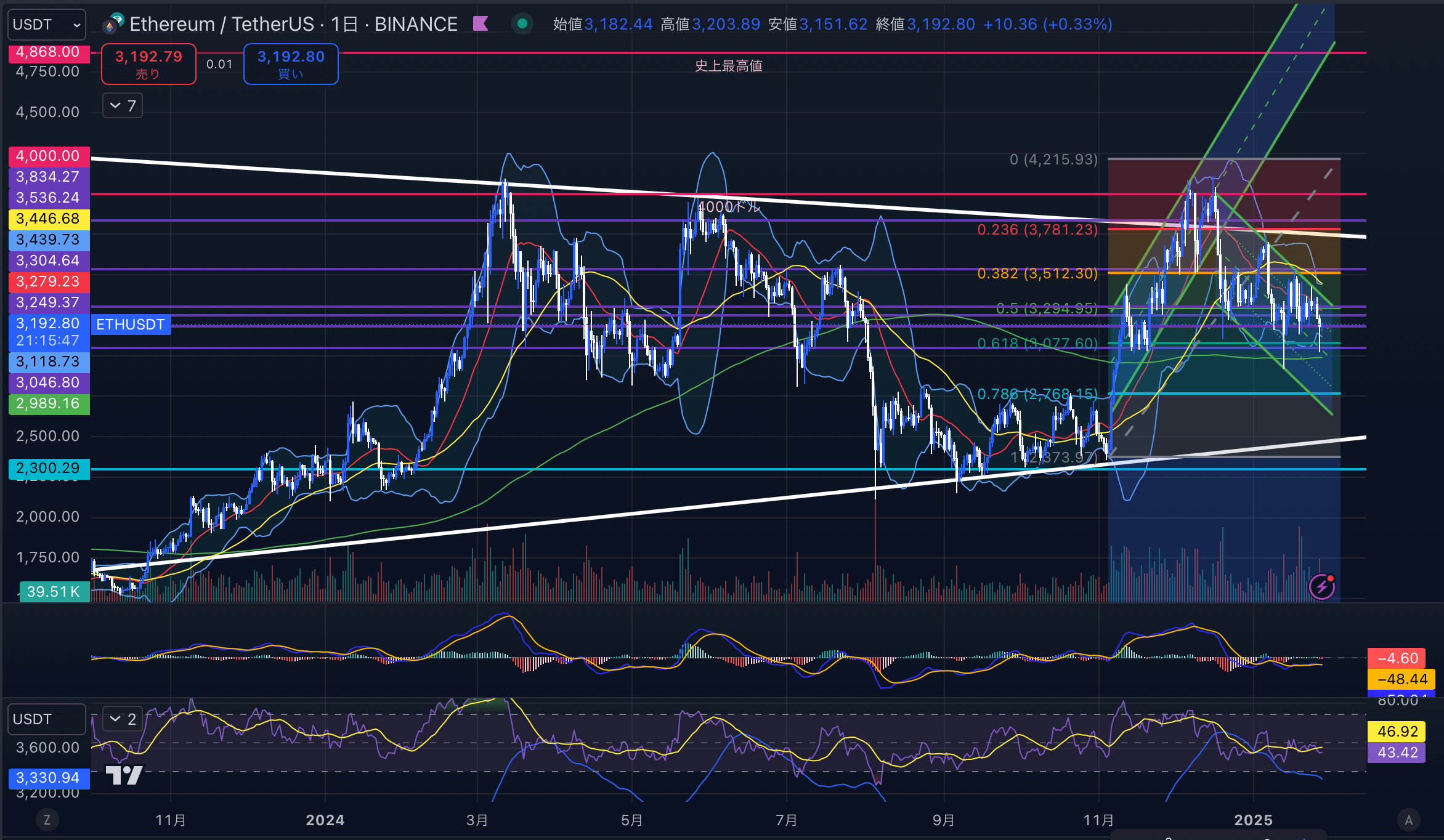
Task: Click the +10.36 (+0.33%) change value
Action: coord(1048,24)
